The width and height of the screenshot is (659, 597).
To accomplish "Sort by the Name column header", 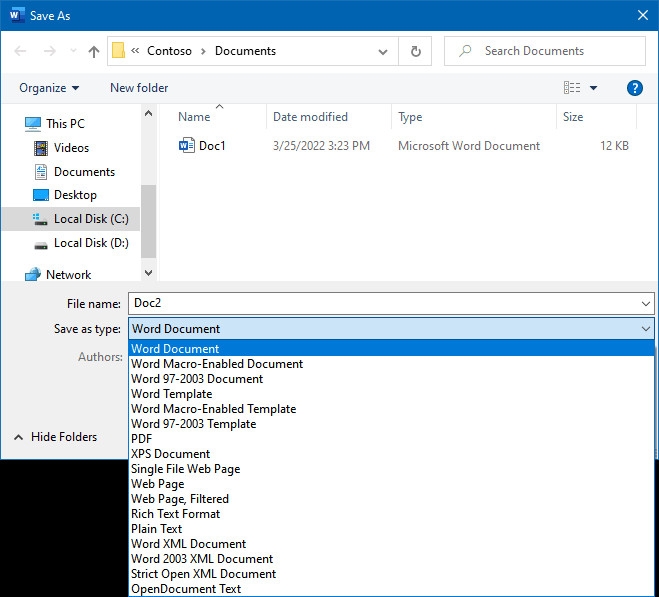I will 194,117.
